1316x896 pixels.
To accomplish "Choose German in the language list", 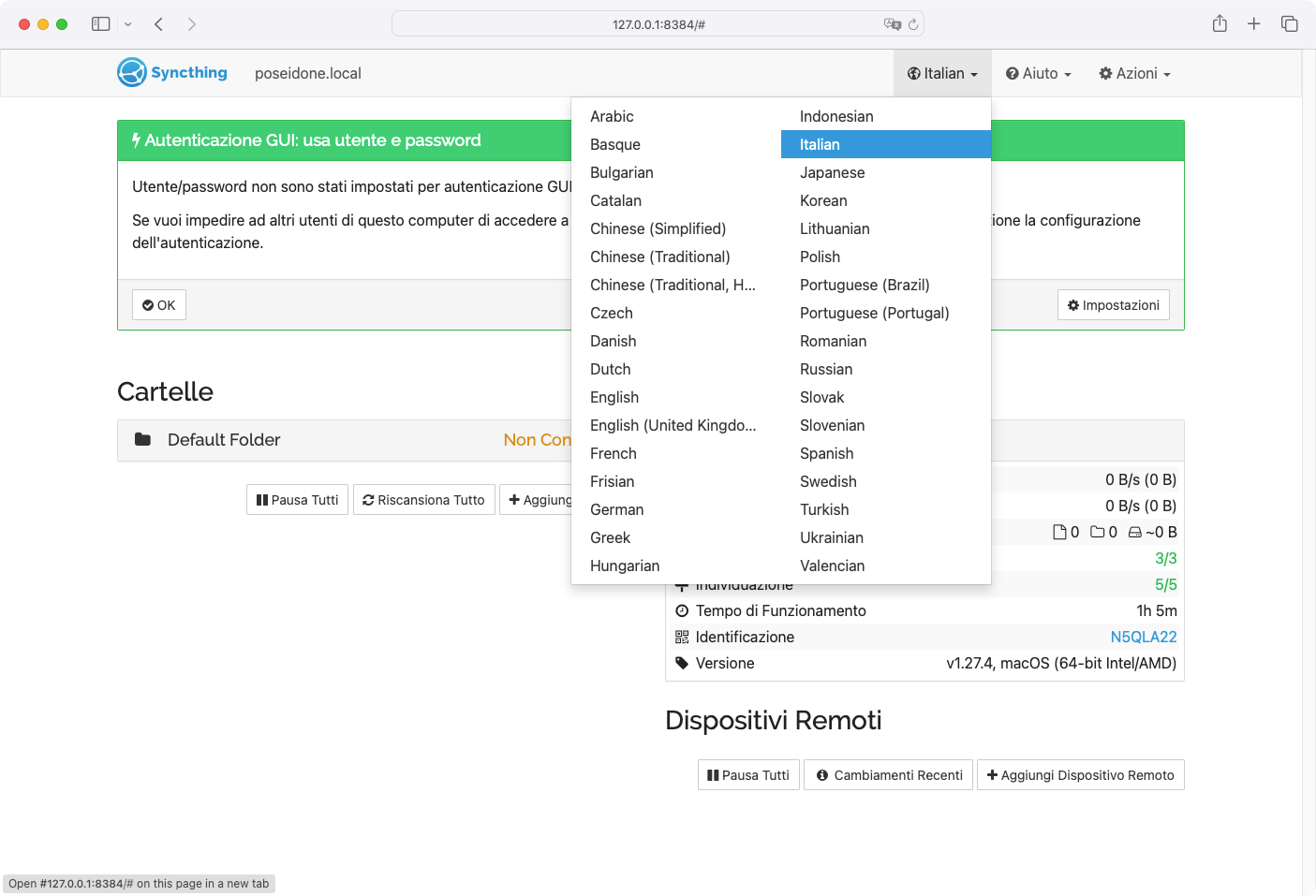I will 616,509.
